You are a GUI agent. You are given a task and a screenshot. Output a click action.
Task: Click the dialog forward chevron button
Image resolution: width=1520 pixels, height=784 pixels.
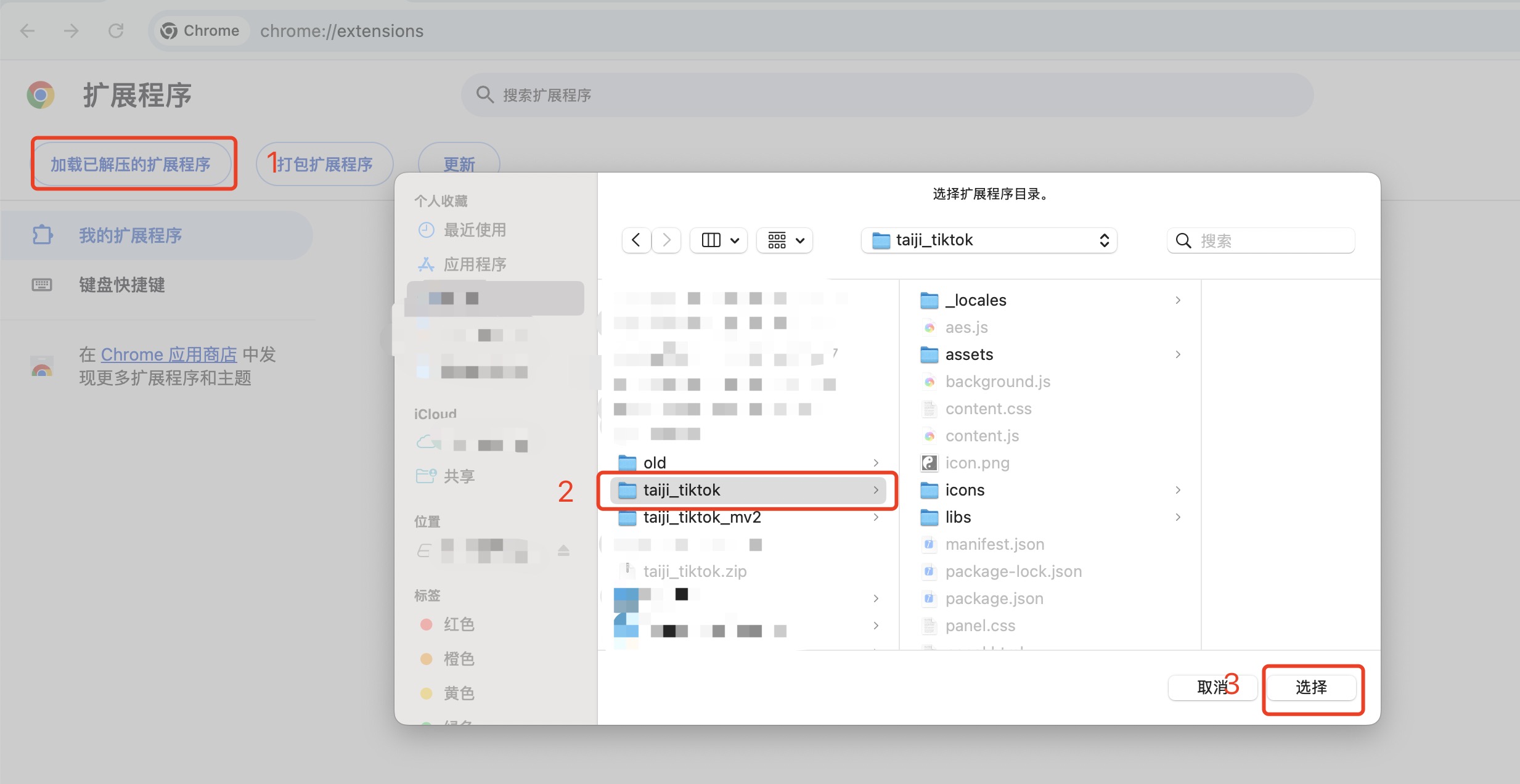pos(666,240)
